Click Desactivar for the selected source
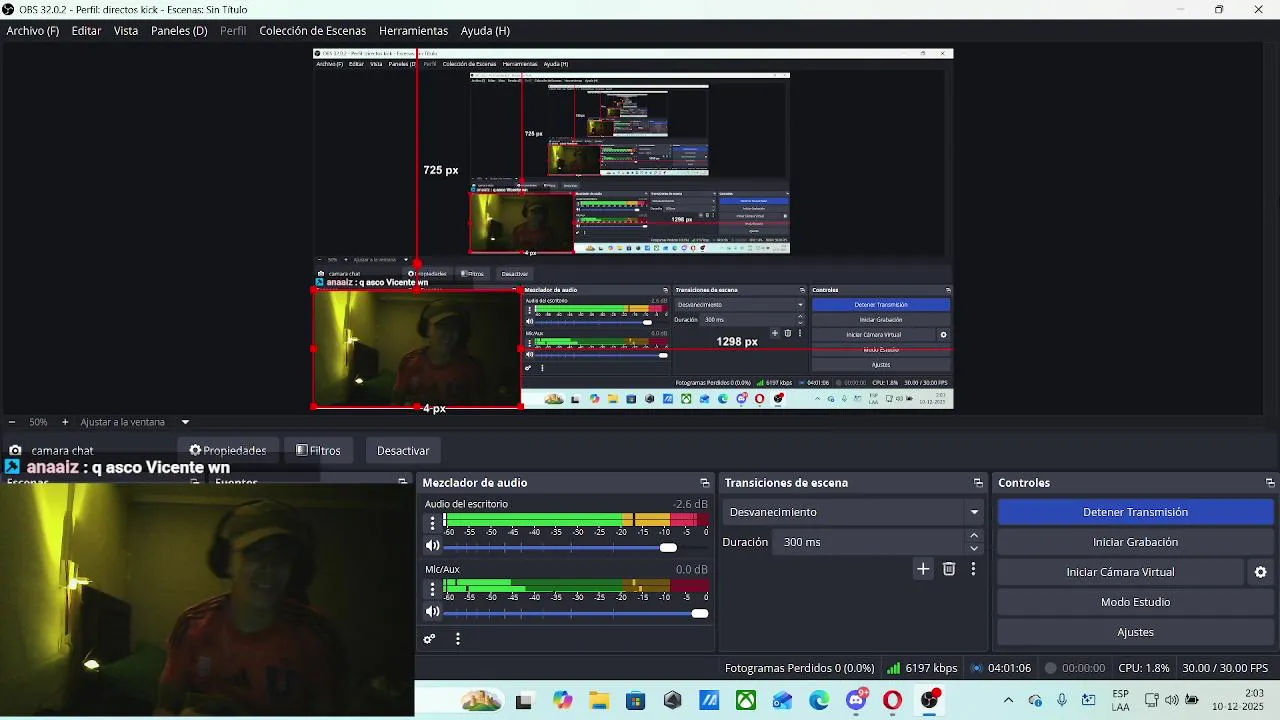The image size is (1280, 720). (403, 450)
